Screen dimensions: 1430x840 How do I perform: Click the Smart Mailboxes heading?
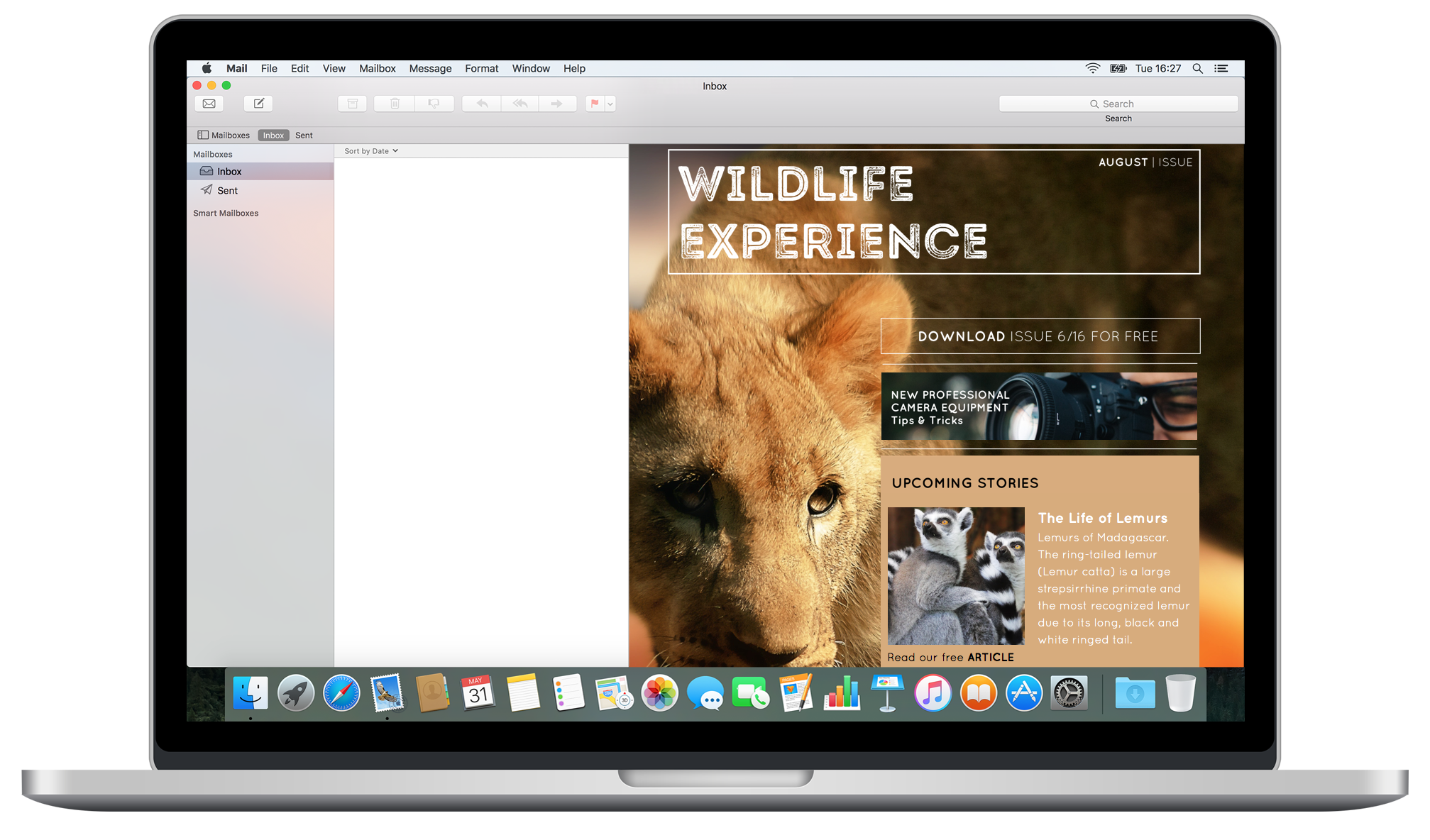(x=226, y=213)
